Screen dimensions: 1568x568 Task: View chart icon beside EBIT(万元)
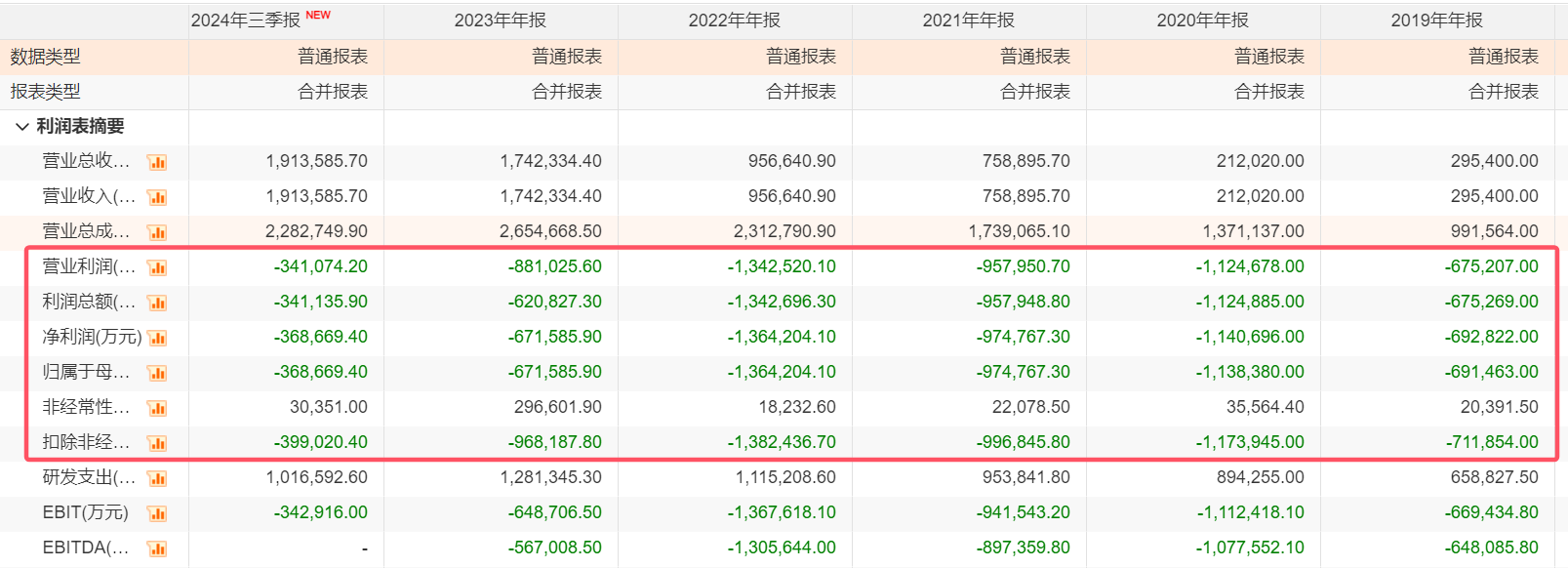pyautogui.click(x=157, y=513)
